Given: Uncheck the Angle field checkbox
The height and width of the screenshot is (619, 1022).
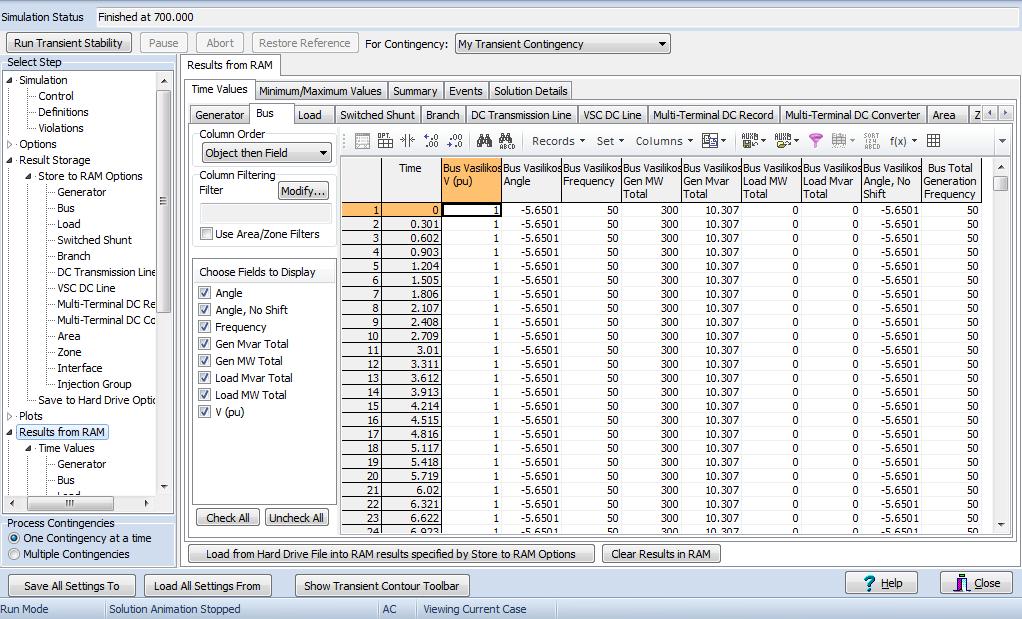Looking at the screenshot, I should [x=205, y=293].
